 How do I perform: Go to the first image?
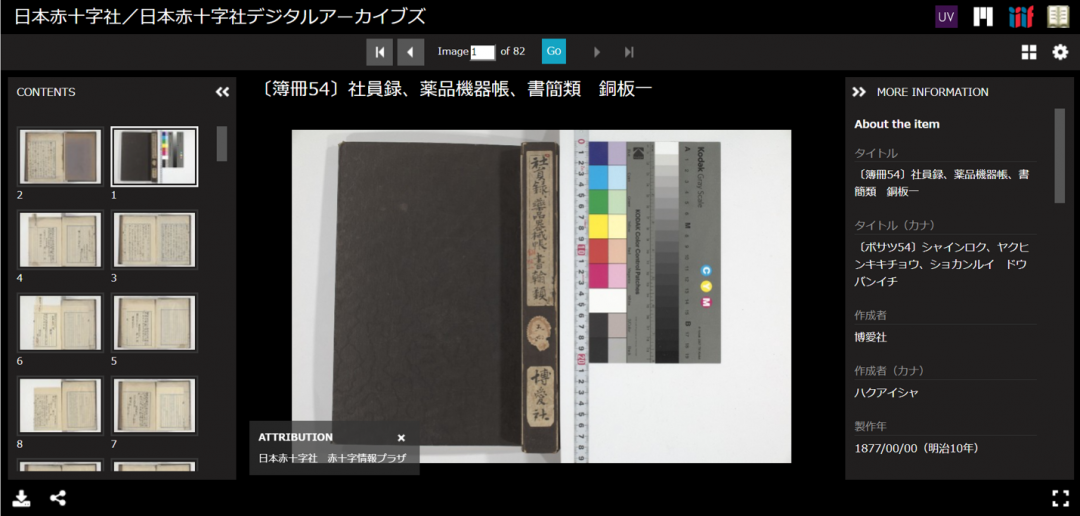pyautogui.click(x=379, y=52)
